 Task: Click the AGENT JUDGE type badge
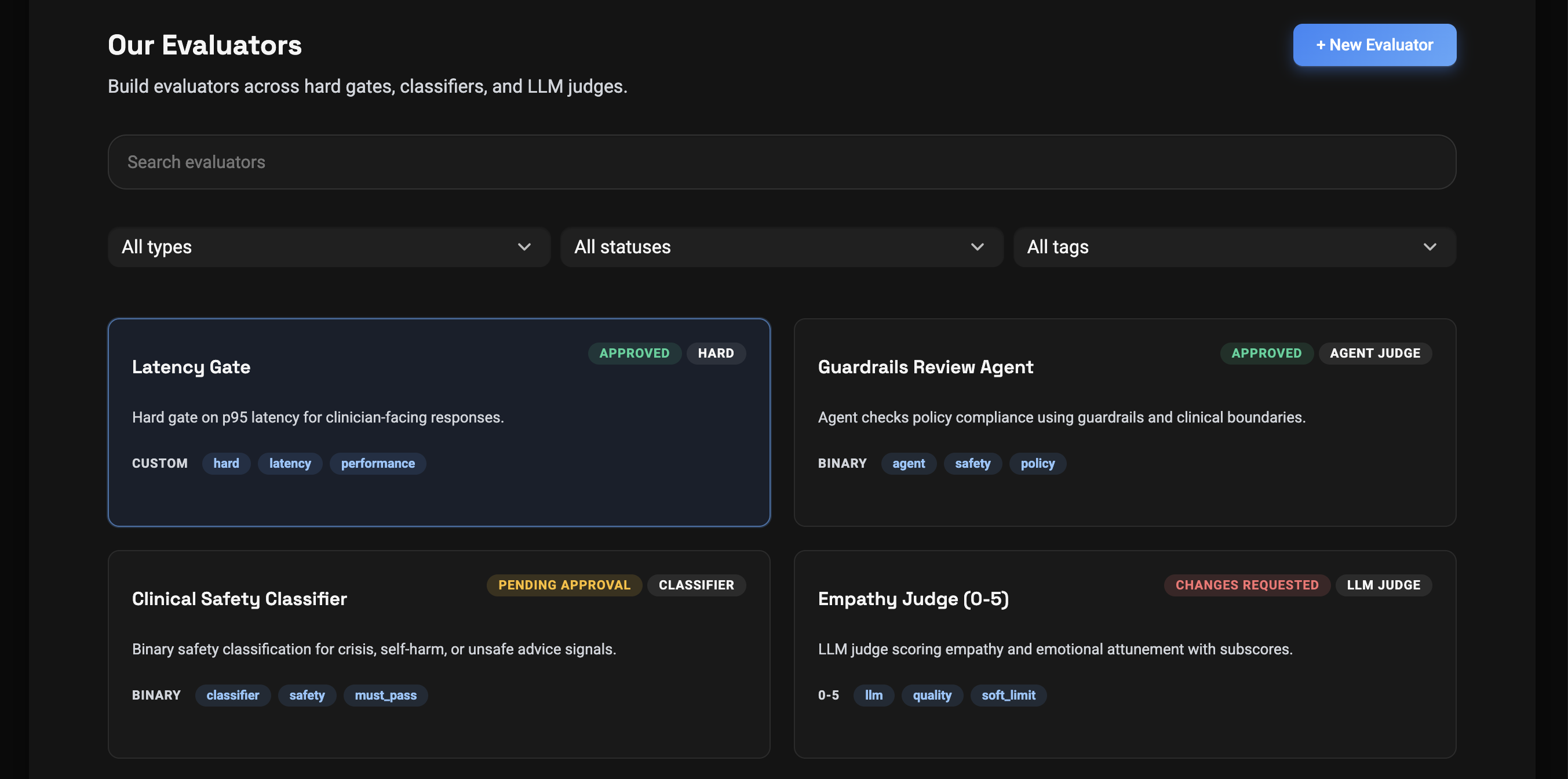(x=1374, y=353)
